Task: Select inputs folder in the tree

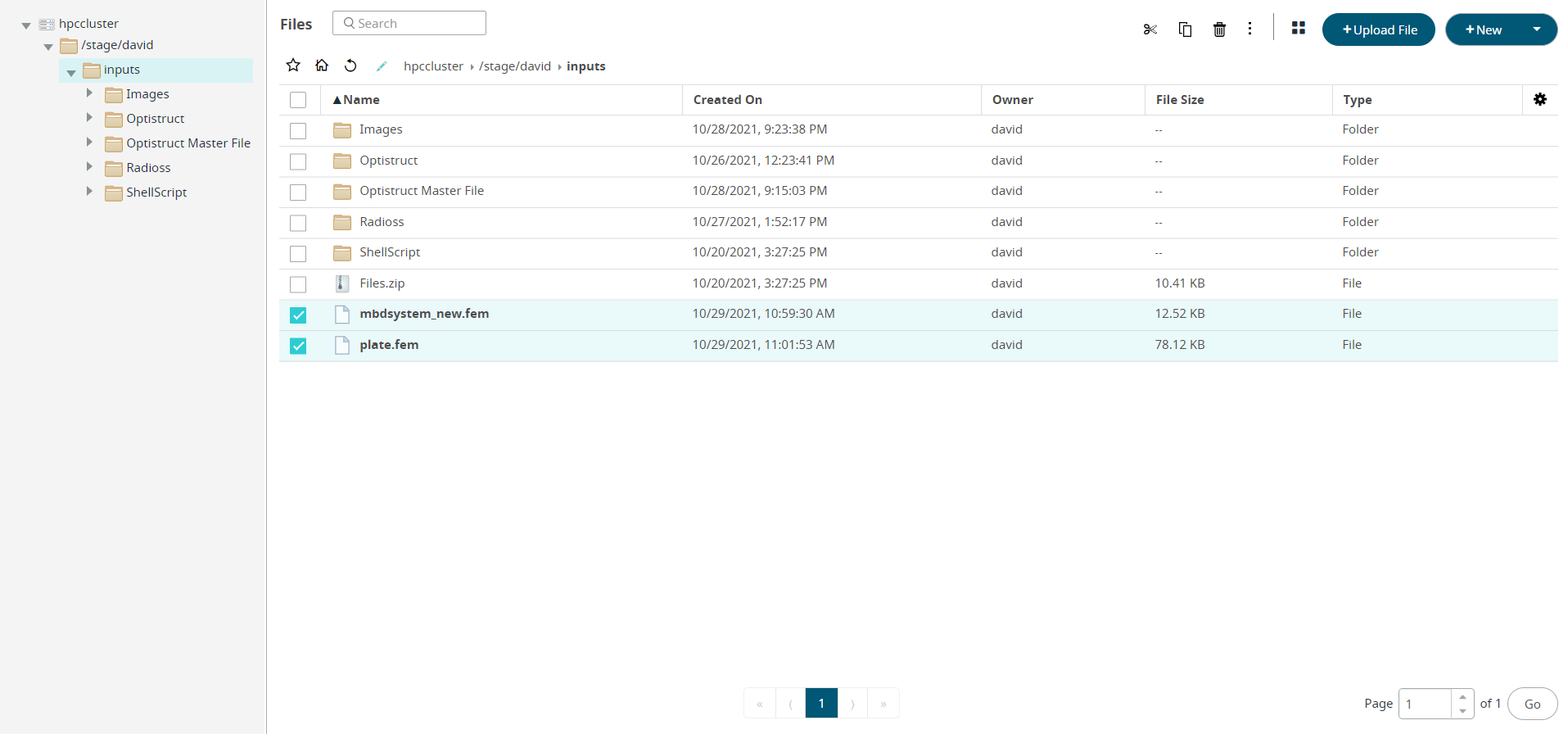Action: 156,70
